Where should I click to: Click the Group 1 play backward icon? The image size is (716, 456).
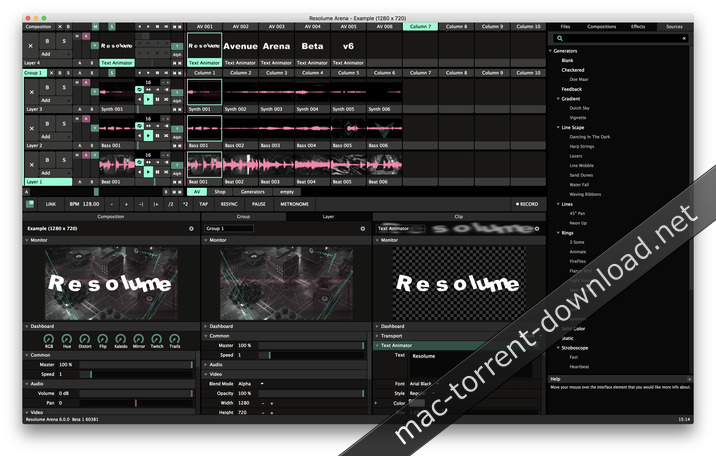pyautogui.click(x=140, y=73)
